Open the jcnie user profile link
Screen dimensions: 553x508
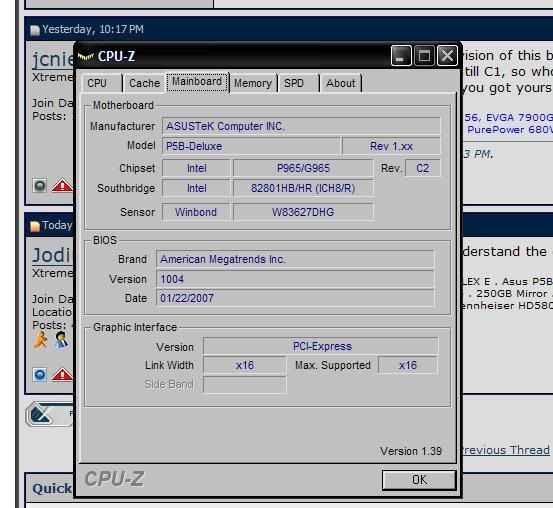[53, 59]
